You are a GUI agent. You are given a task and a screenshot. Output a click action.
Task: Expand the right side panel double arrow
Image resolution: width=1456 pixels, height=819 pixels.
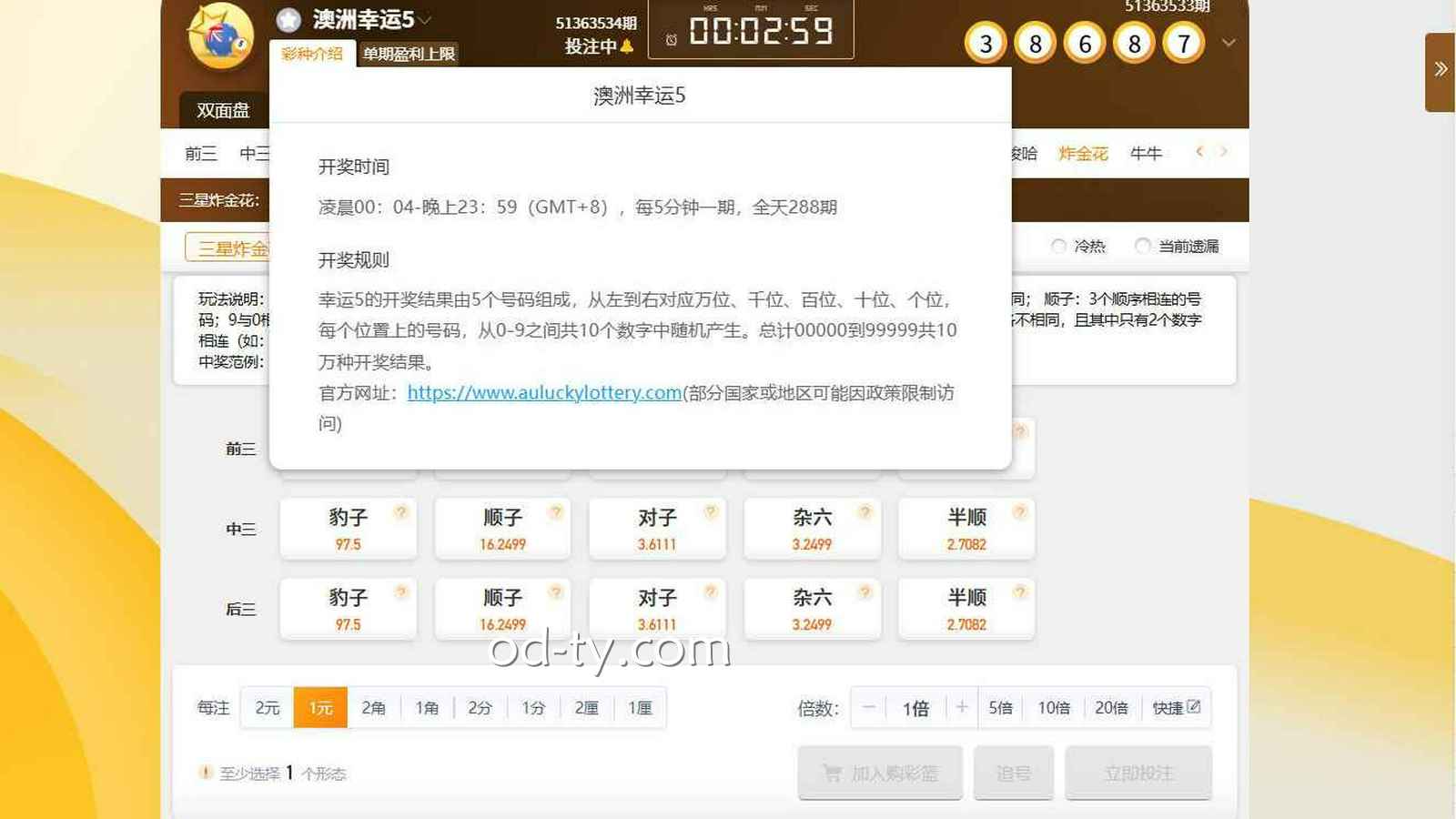pyautogui.click(x=1441, y=69)
